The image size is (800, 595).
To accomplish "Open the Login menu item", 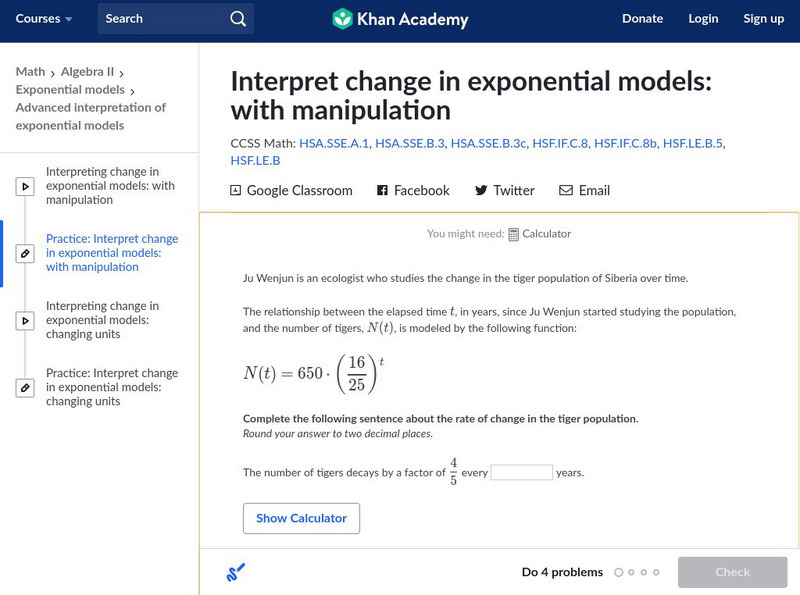I will pos(703,19).
